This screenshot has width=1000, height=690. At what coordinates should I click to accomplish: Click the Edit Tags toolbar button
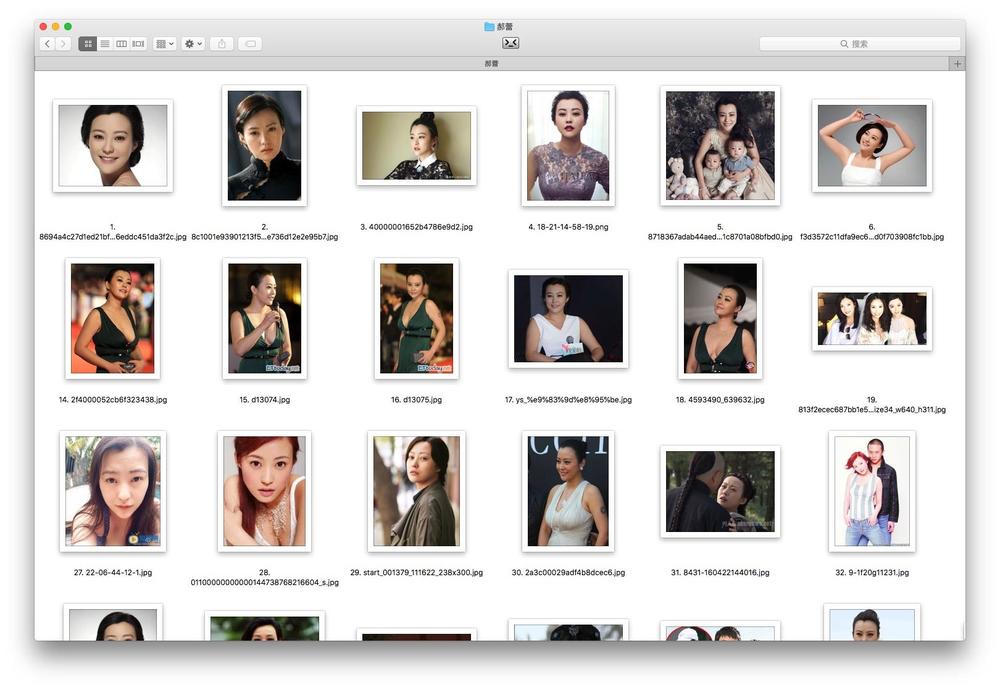point(251,43)
